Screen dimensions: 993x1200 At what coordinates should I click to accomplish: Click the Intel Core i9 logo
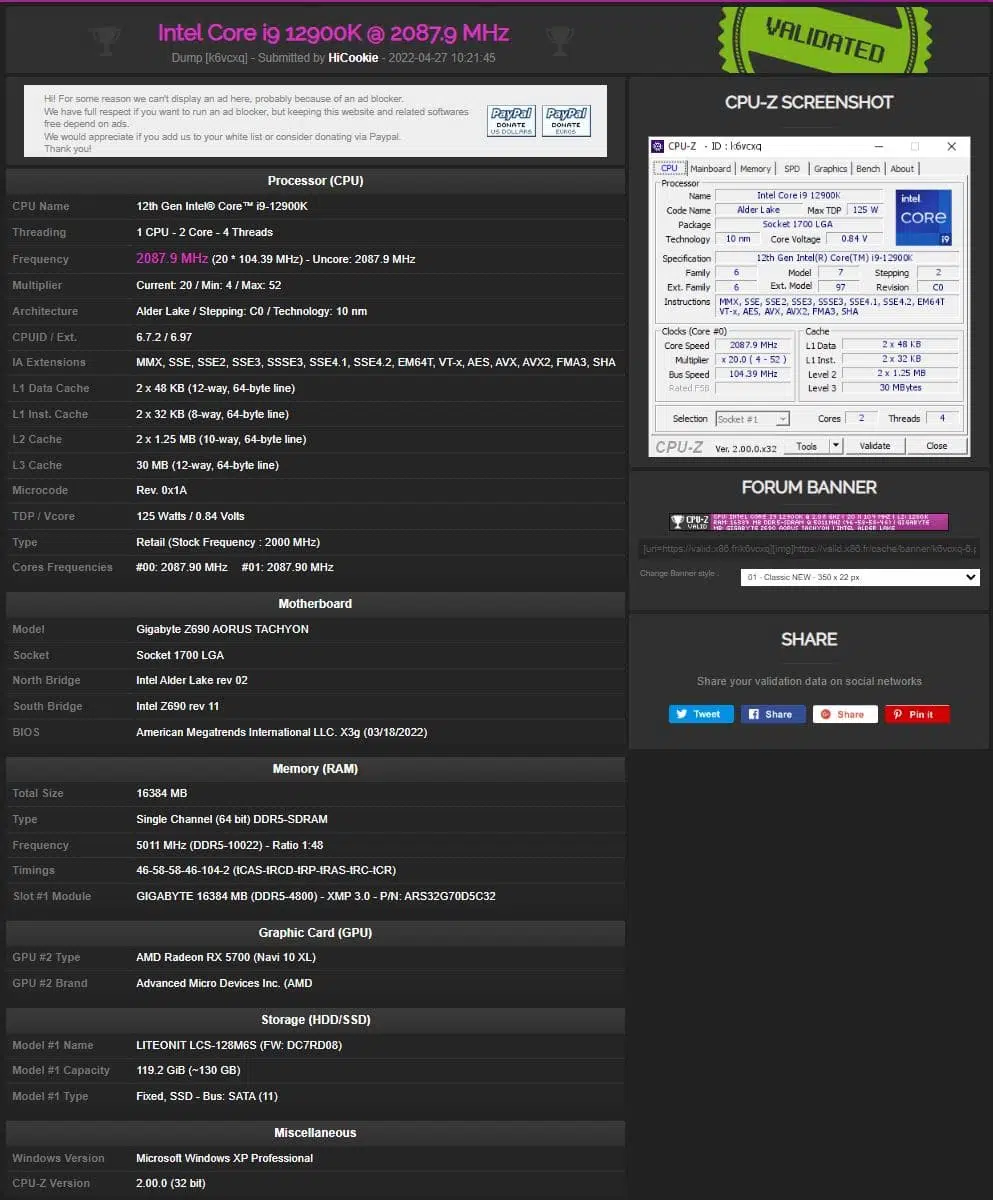(923, 217)
